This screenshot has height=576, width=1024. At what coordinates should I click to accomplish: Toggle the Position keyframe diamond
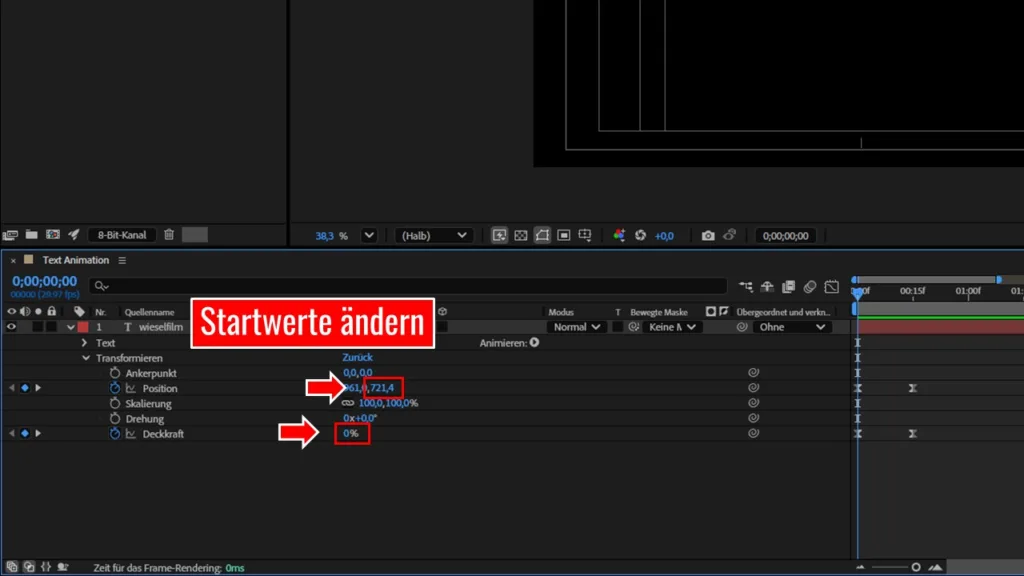click(25, 389)
